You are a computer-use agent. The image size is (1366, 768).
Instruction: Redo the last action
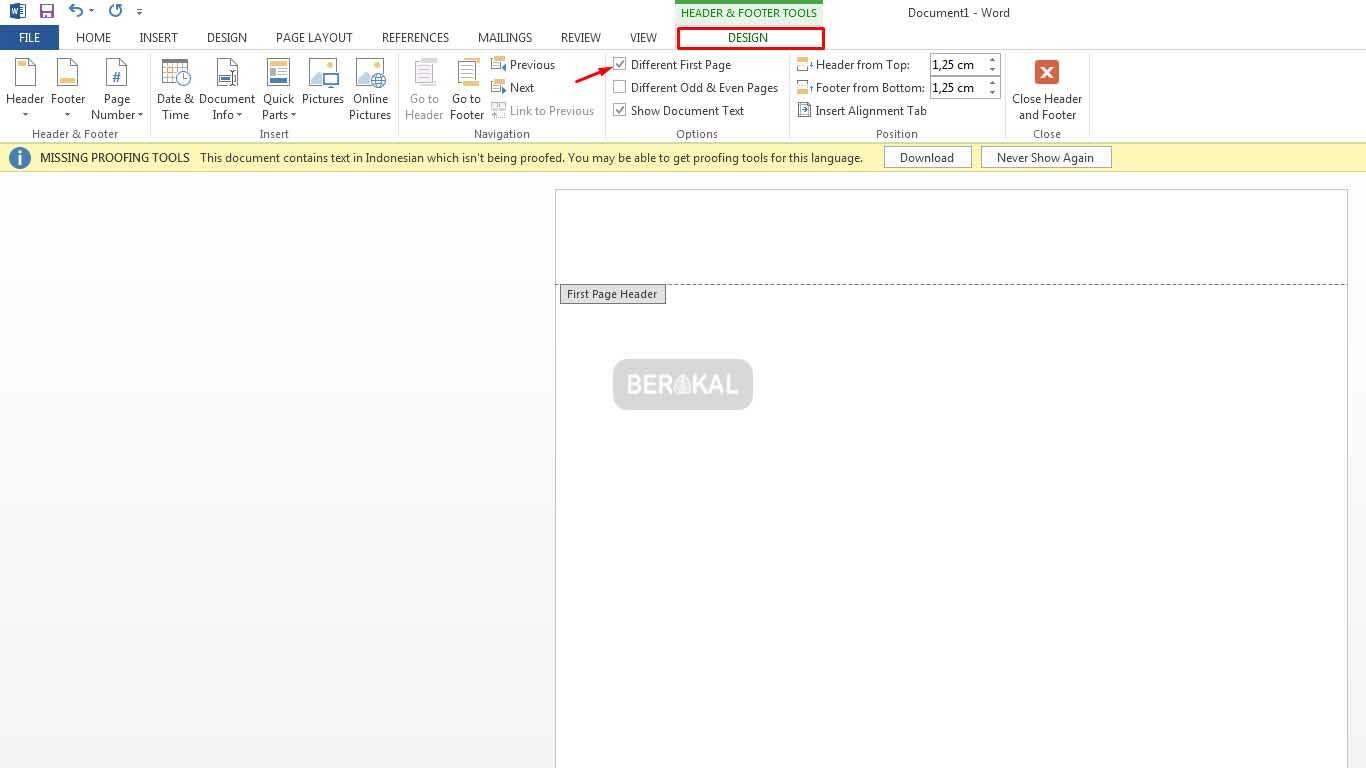[115, 11]
